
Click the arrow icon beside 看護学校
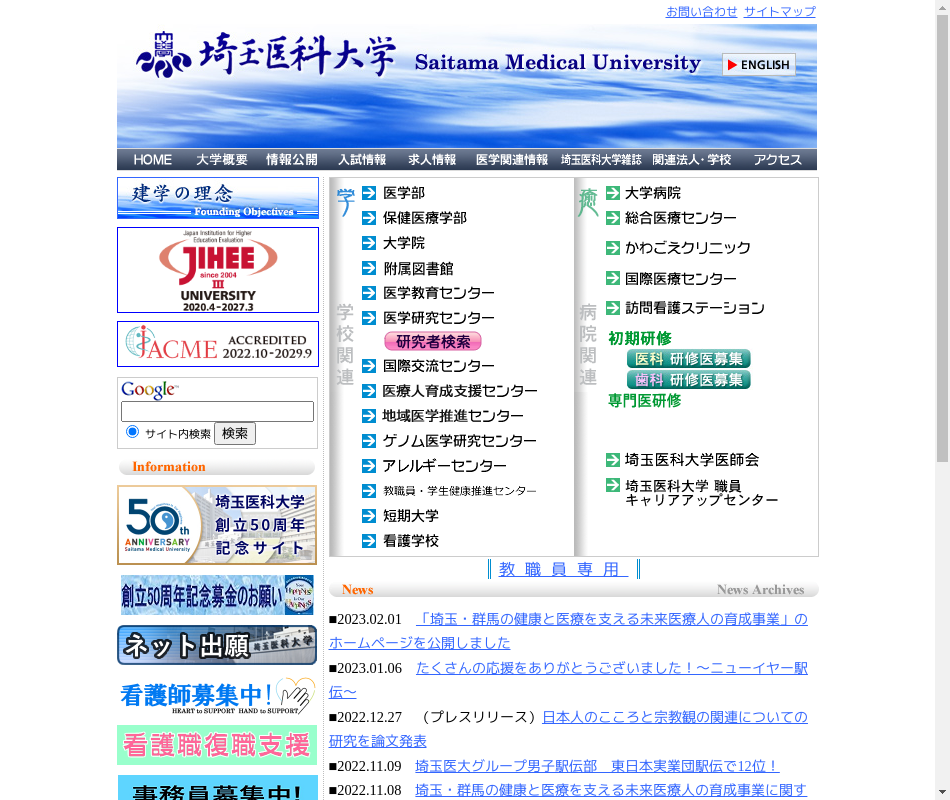(x=369, y=541)
